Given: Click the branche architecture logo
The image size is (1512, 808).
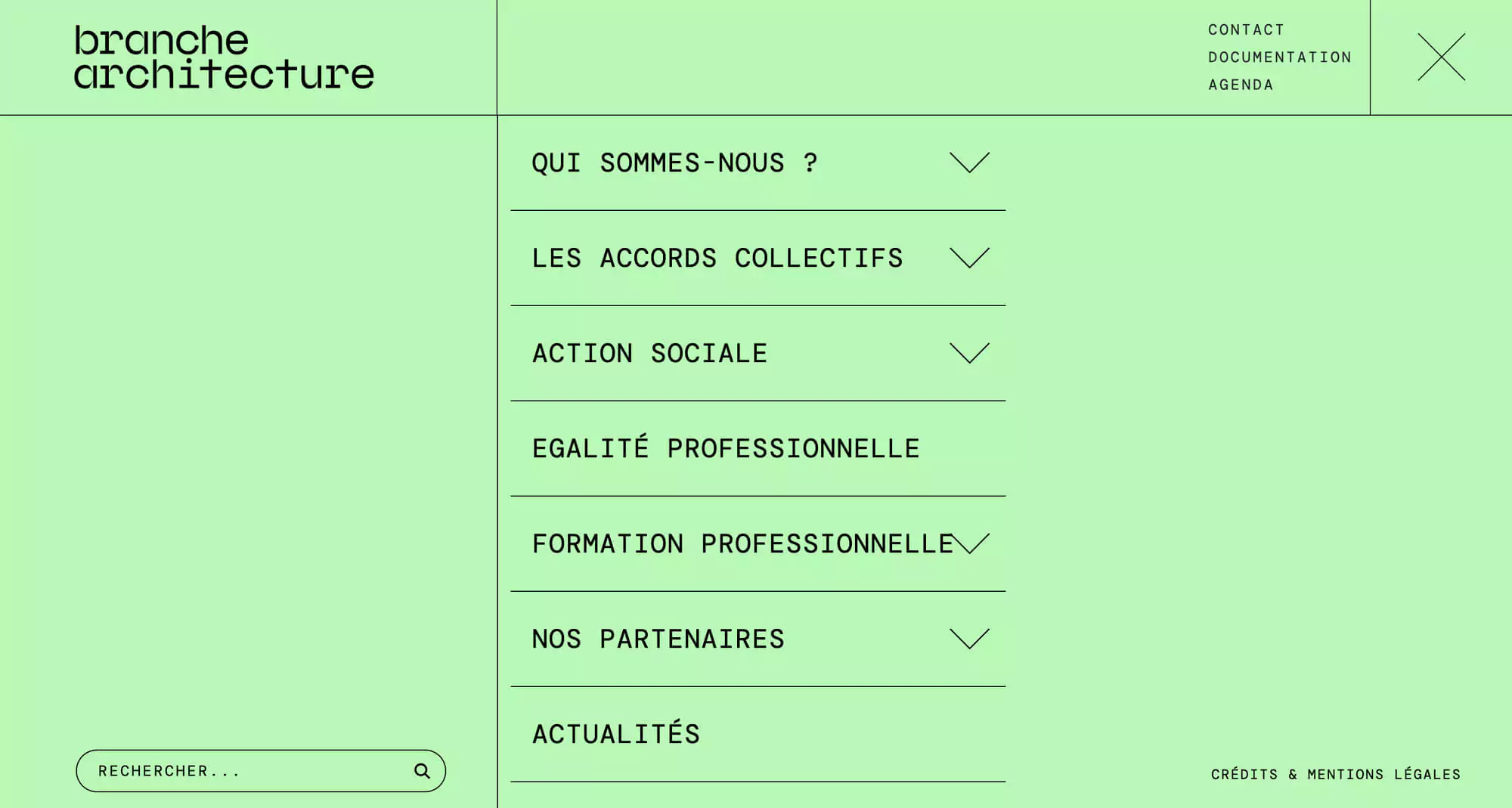Looking at the screenshot, I should pos(222,57).
